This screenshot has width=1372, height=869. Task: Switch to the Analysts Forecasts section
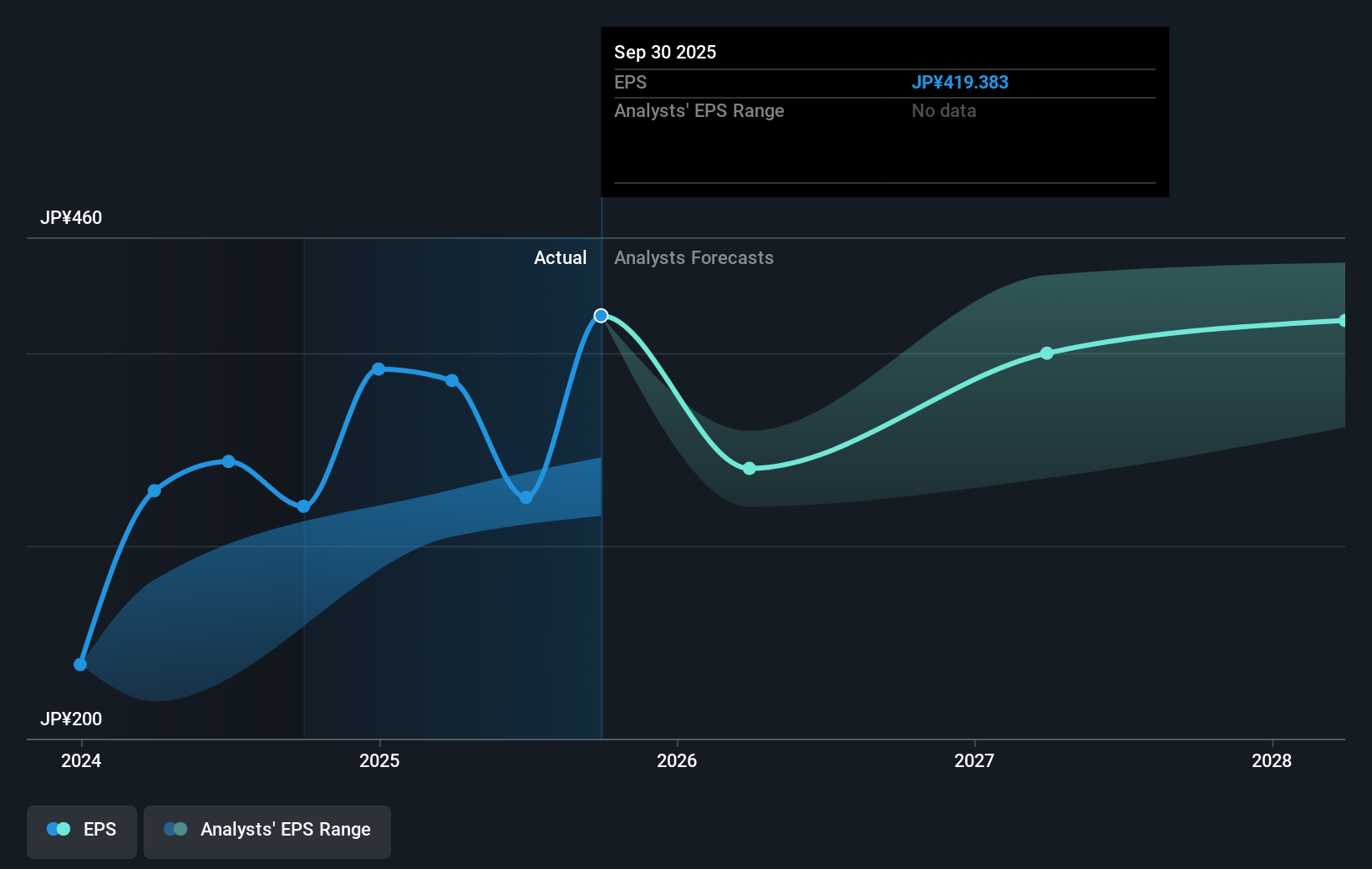coord(694,257)
